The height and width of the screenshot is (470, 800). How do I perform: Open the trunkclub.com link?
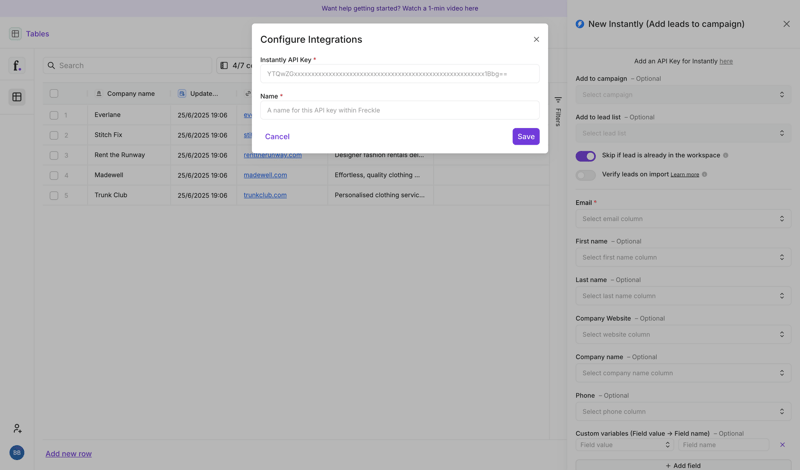point(265,195)
